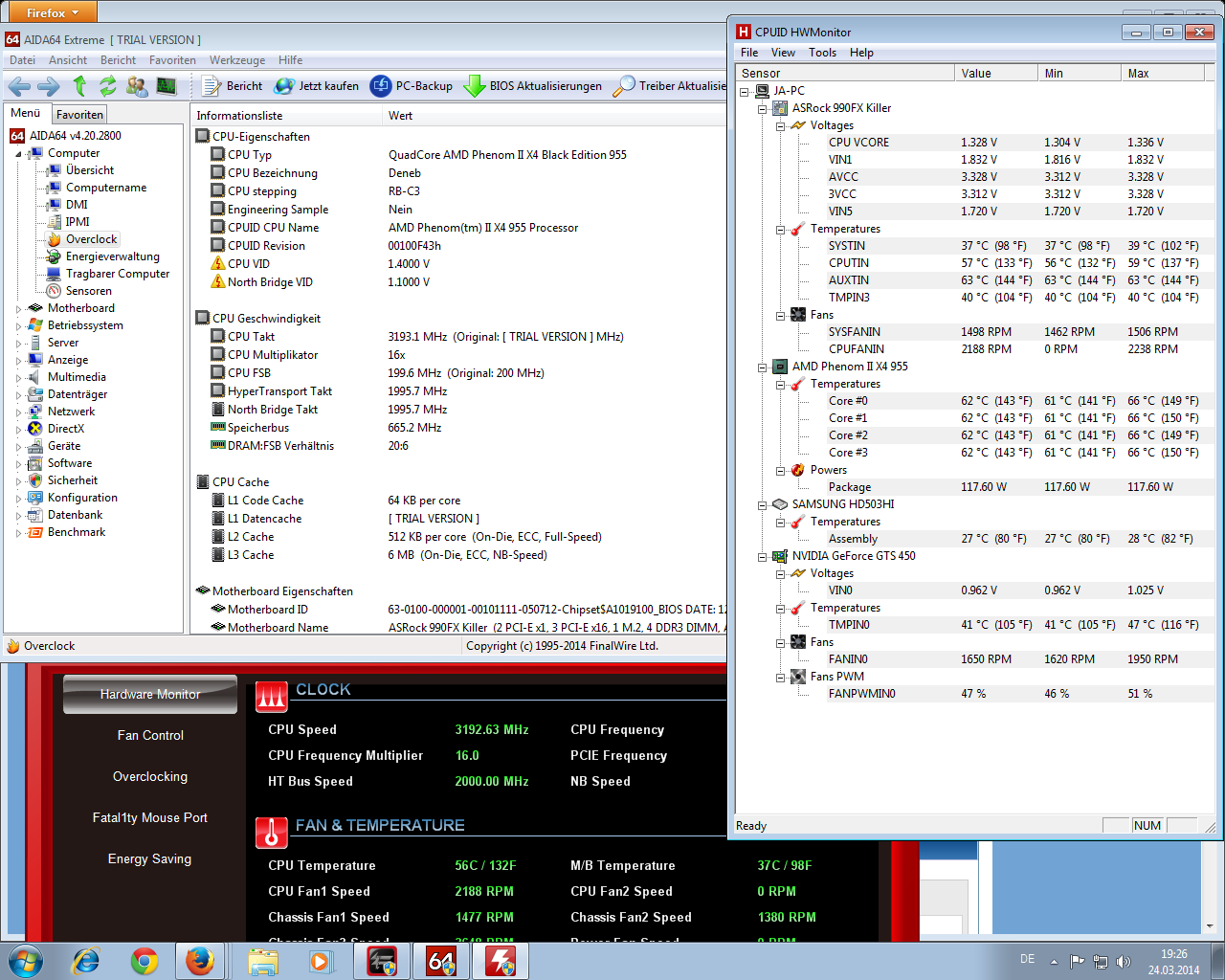Expand the Netzwerk tree node
The height and width of the screenshot is (980, 1225).
18,412
